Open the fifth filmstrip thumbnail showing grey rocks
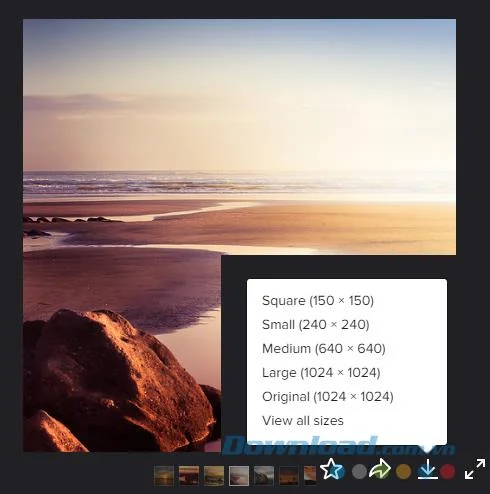The width and height of the screenshot is (490, 494). pyautogui.click(x=264, y=476)
